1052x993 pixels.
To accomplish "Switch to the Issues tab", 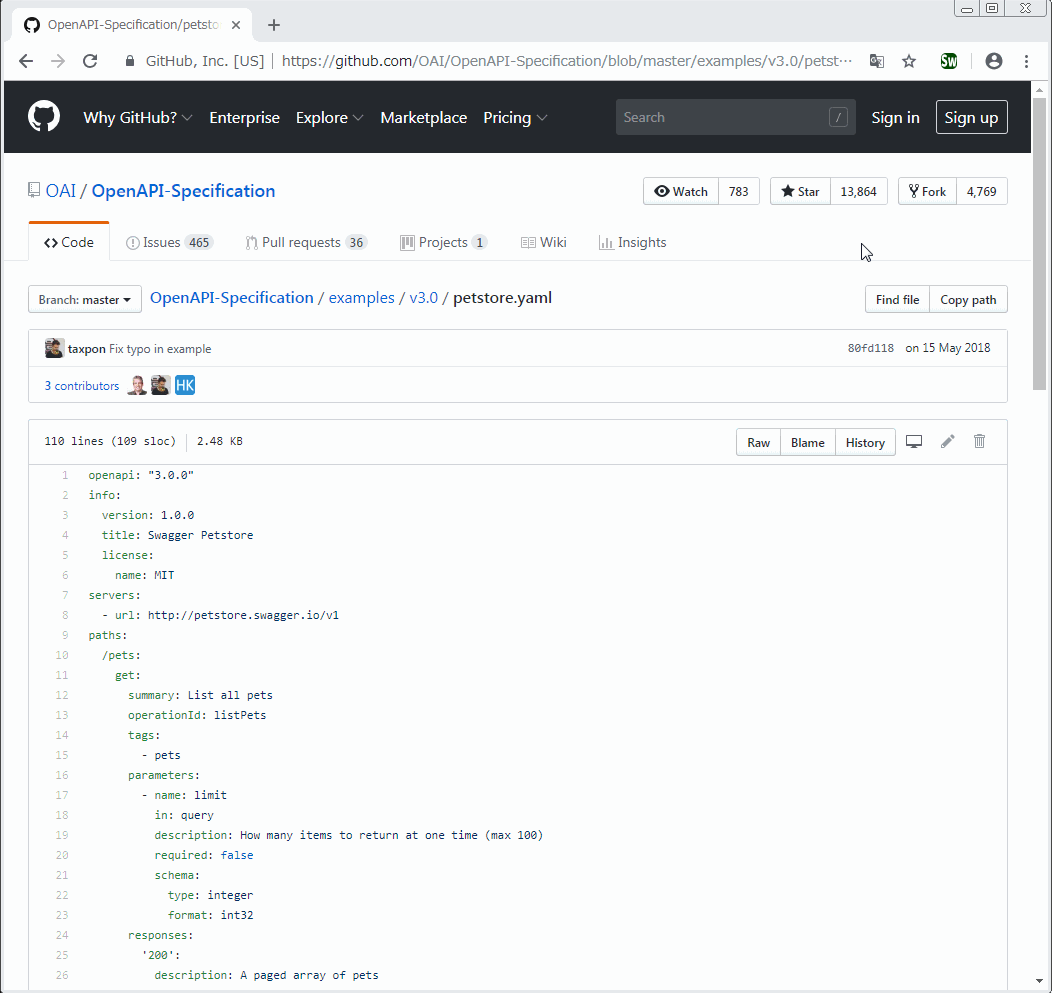I will (169, 242).
